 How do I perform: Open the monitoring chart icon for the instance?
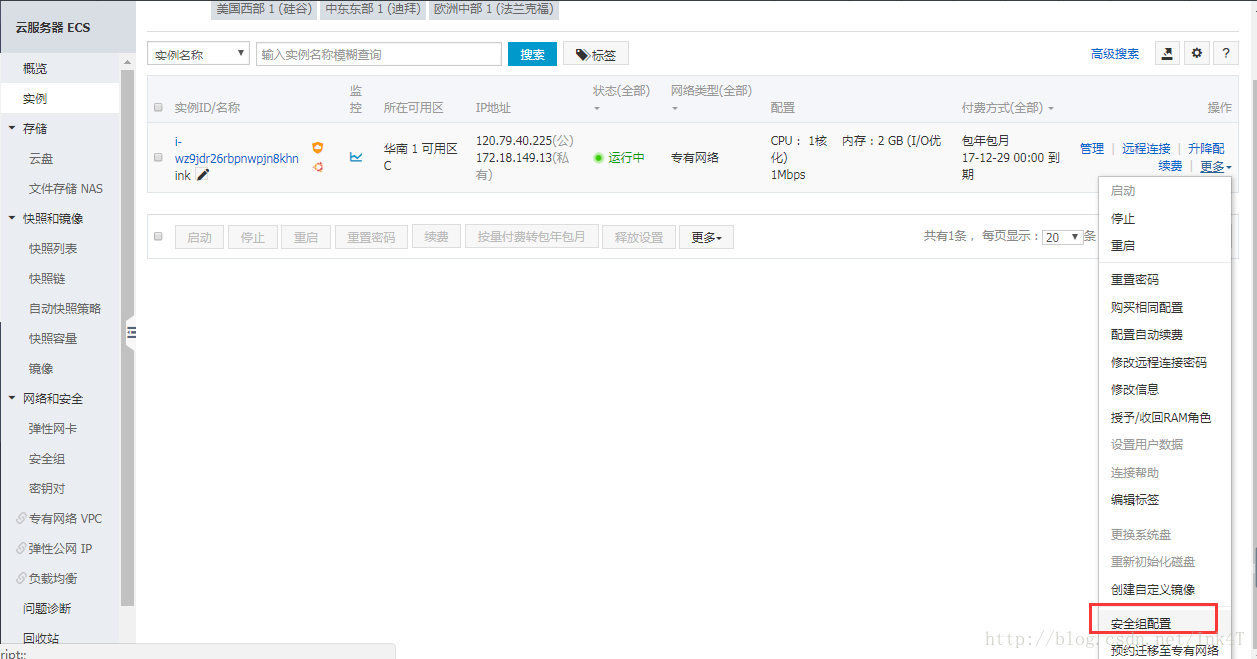(356, 157)
